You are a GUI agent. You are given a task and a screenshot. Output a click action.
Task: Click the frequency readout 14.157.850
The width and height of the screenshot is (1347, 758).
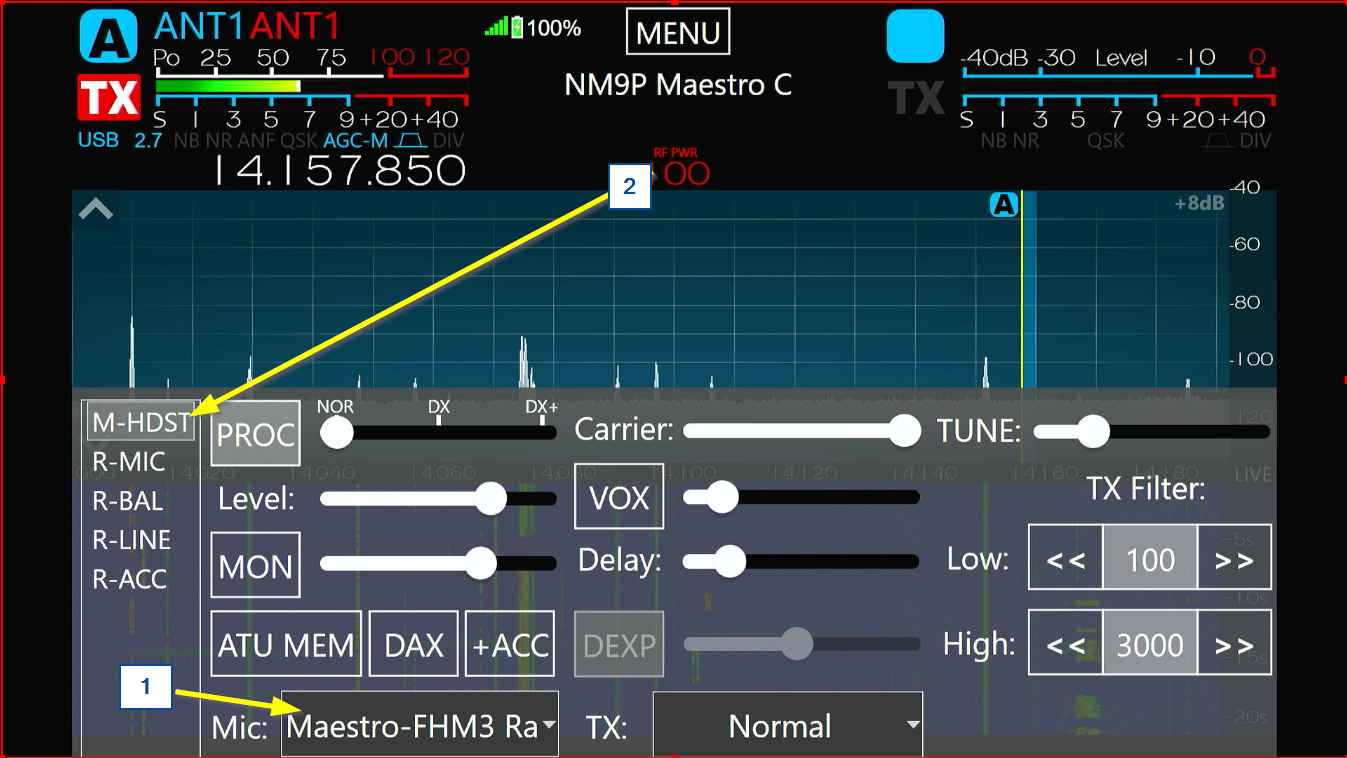click(340, 171)
